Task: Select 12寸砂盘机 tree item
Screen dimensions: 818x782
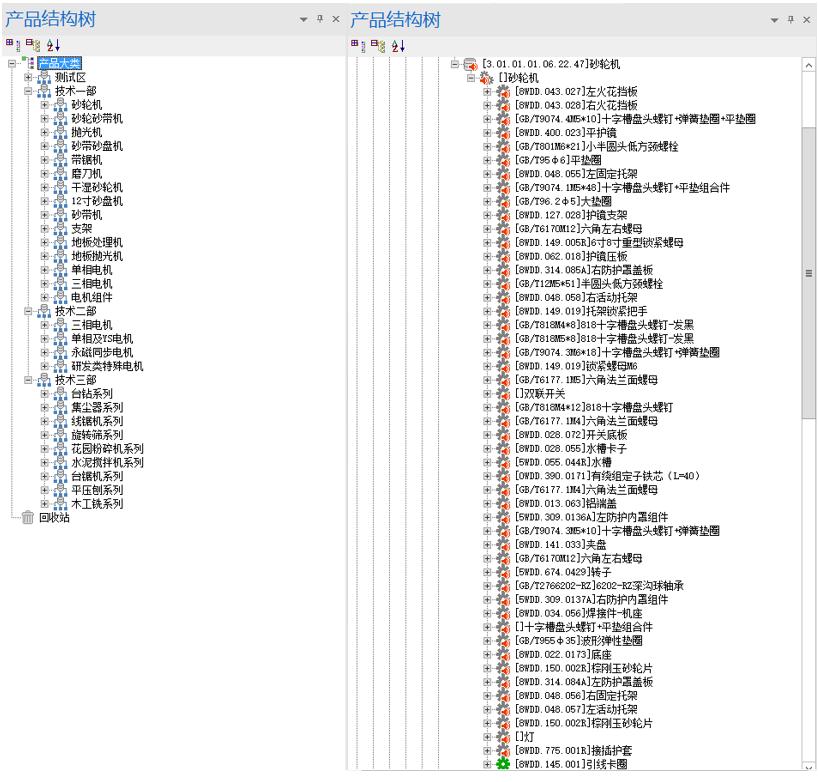Action: (x=97, y=201)
